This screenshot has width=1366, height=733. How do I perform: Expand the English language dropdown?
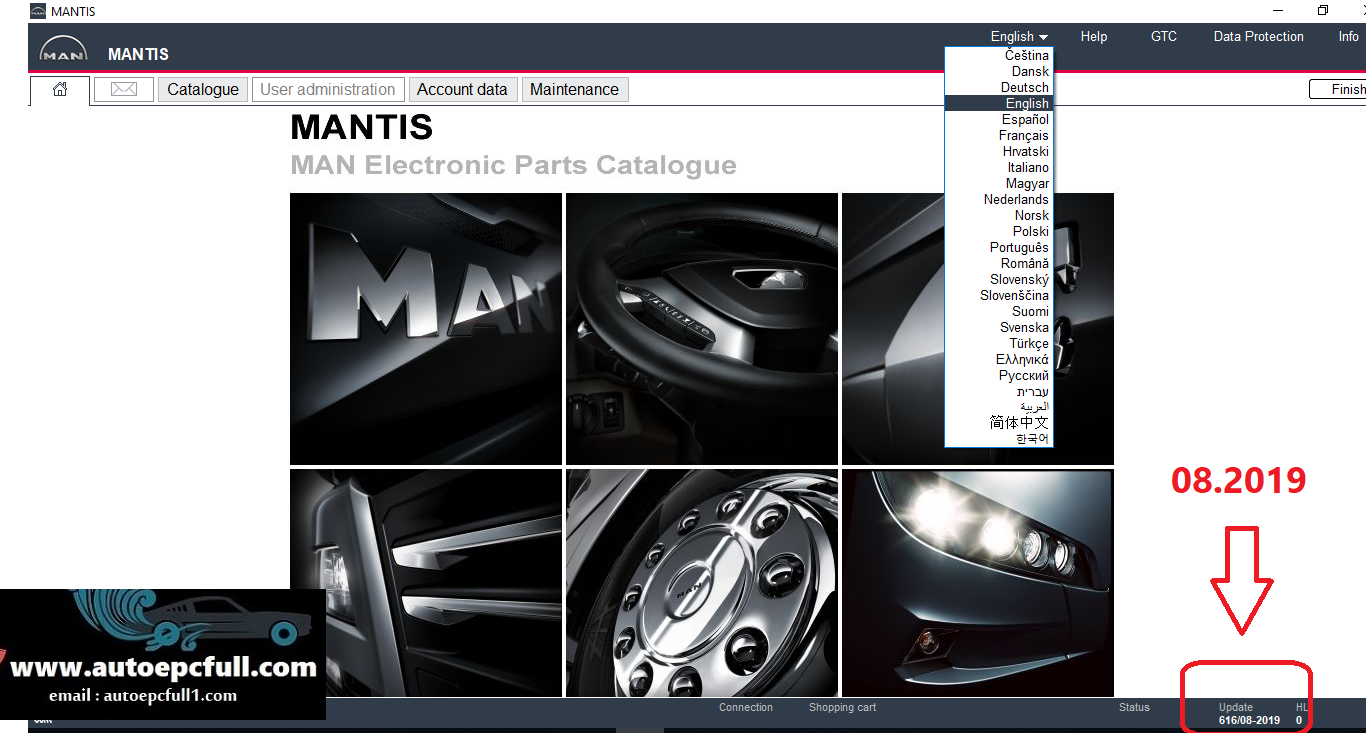[1019, 37]
